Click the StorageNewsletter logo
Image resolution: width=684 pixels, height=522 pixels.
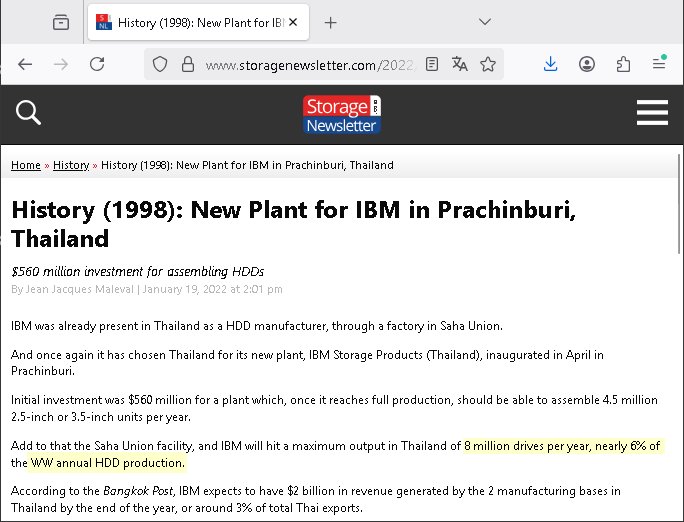click(342, 114)
